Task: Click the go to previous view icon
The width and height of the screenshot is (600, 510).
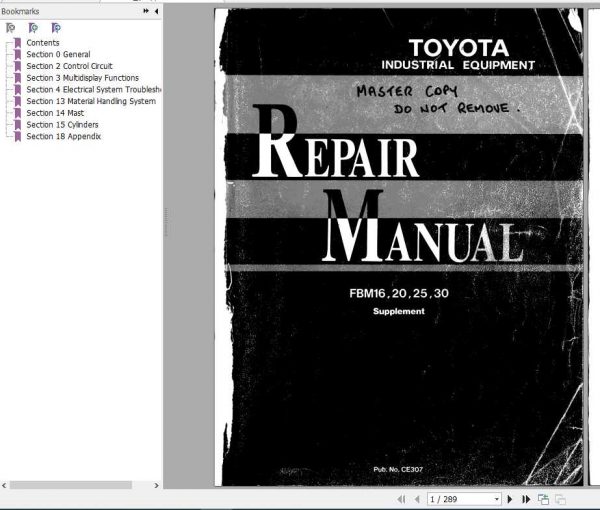Action: point(543,499)
